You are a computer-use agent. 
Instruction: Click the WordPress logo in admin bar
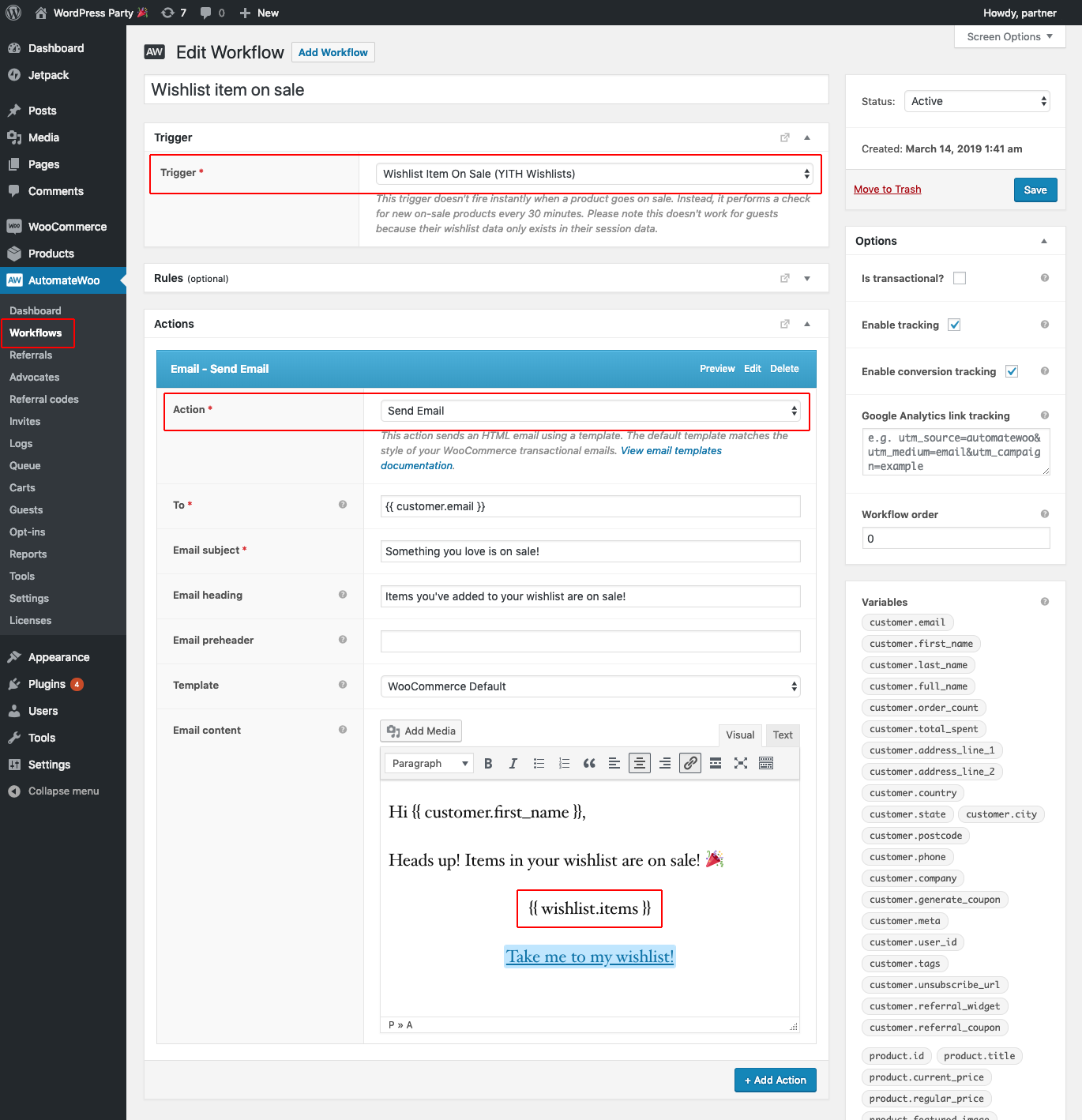click(13, 13)
